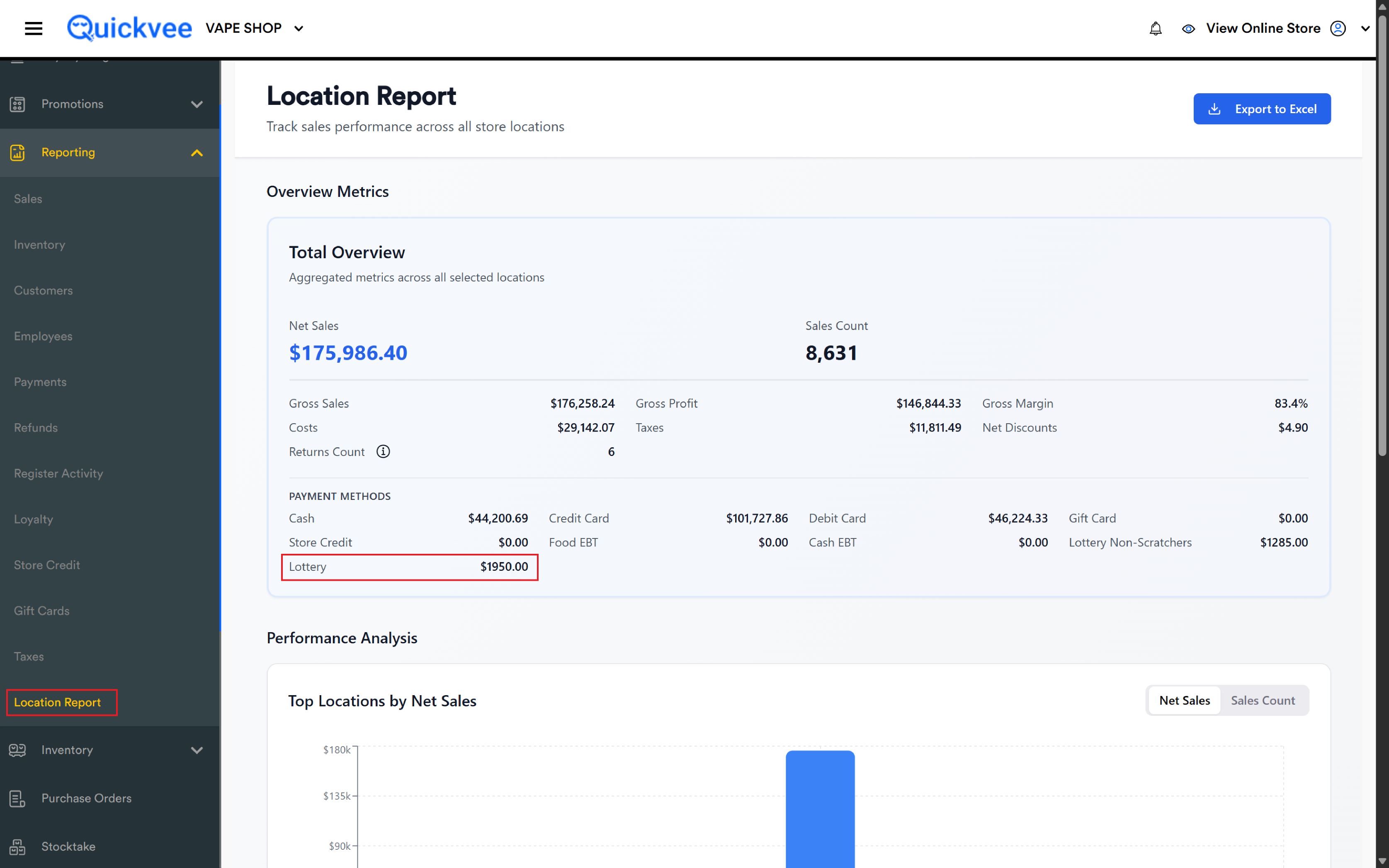
Task: Expand the account dropdown arrow
Action: (1365, 29)
